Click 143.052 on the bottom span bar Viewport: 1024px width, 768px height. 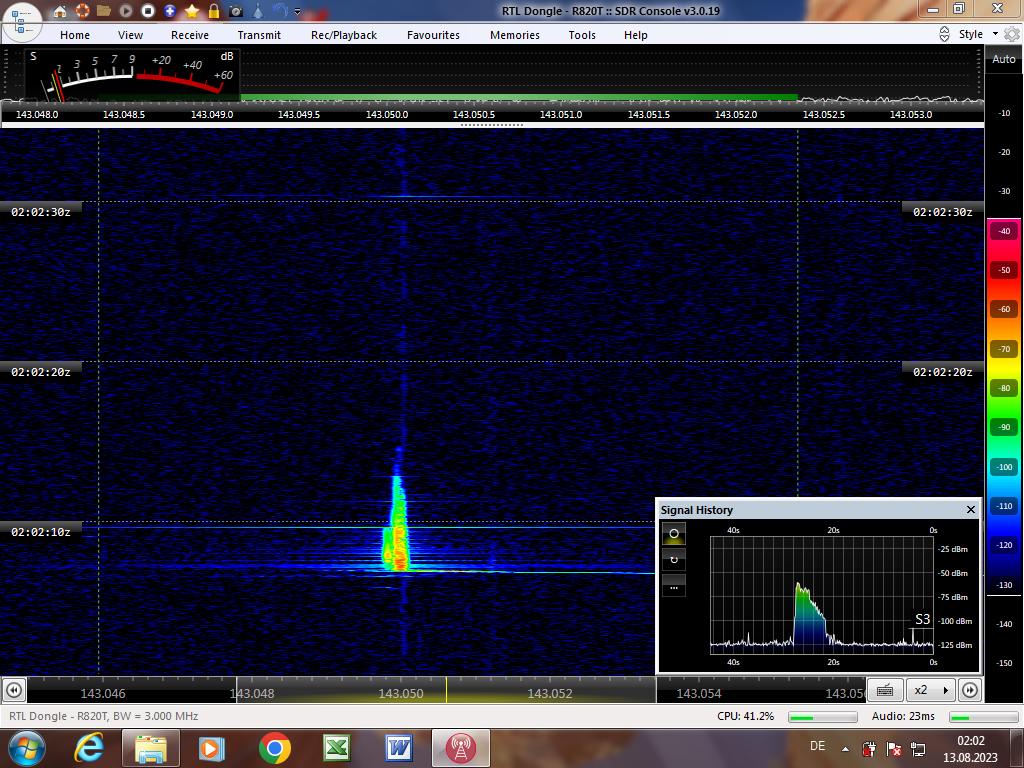(550, 694)
